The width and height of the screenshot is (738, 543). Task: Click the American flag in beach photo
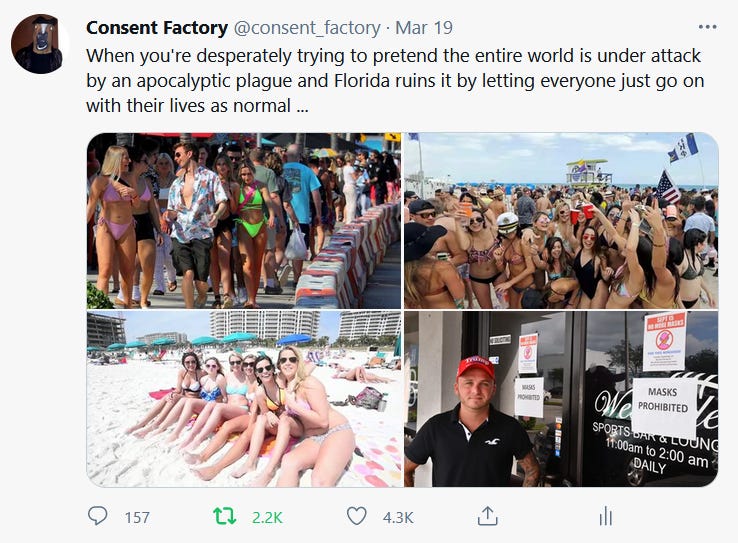tap(668, 187)
